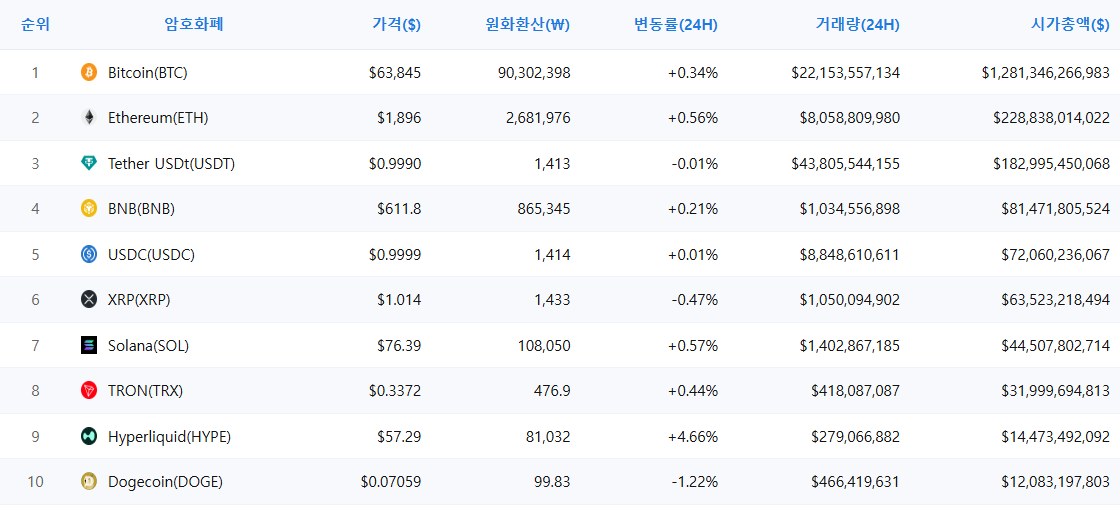The height and width of the screenshot is (514, 1120).
Task: Click TRON volume $418,087,087
Action: 856,390
